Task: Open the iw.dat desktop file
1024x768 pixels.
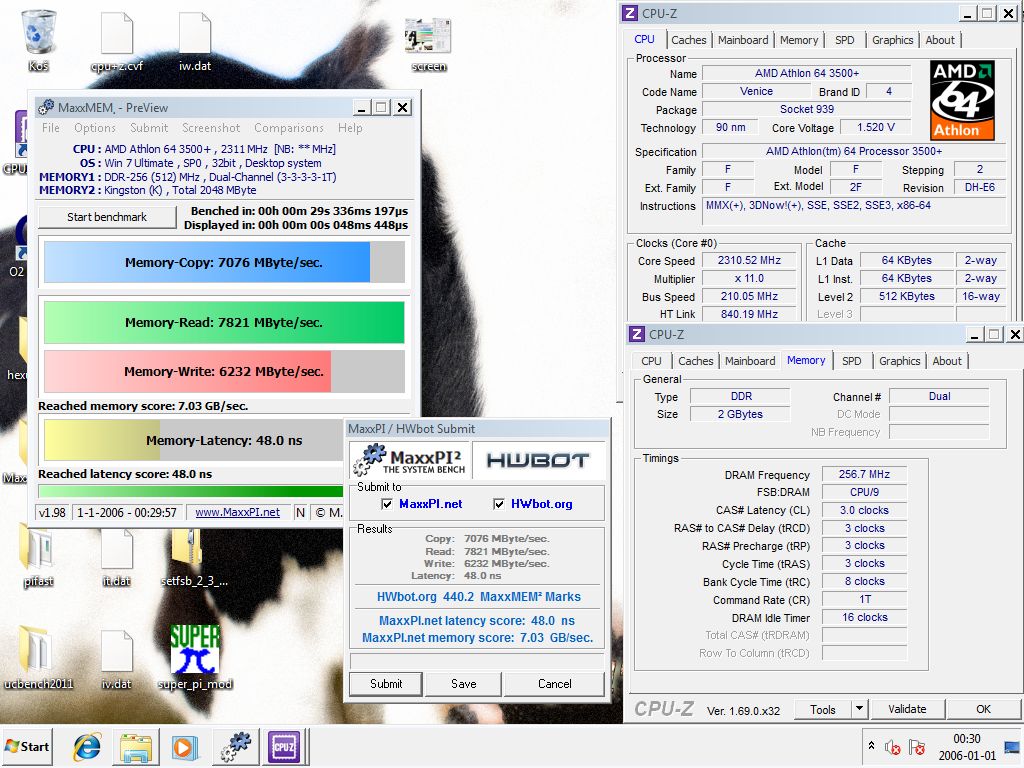Action: point(195,40)
